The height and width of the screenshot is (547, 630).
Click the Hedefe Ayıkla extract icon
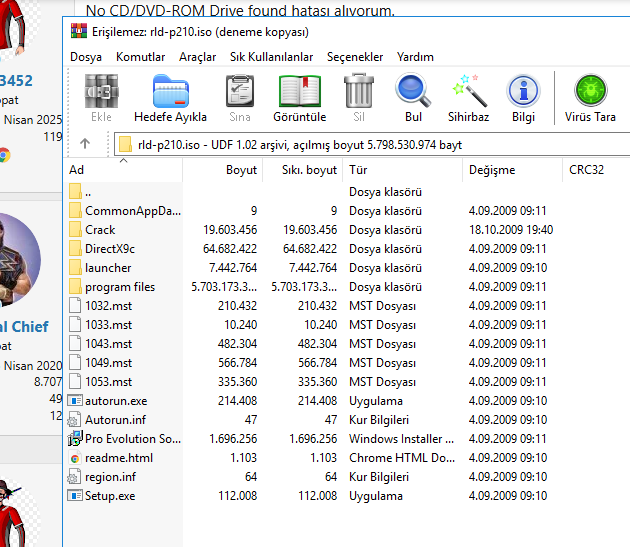pos(171,91)
